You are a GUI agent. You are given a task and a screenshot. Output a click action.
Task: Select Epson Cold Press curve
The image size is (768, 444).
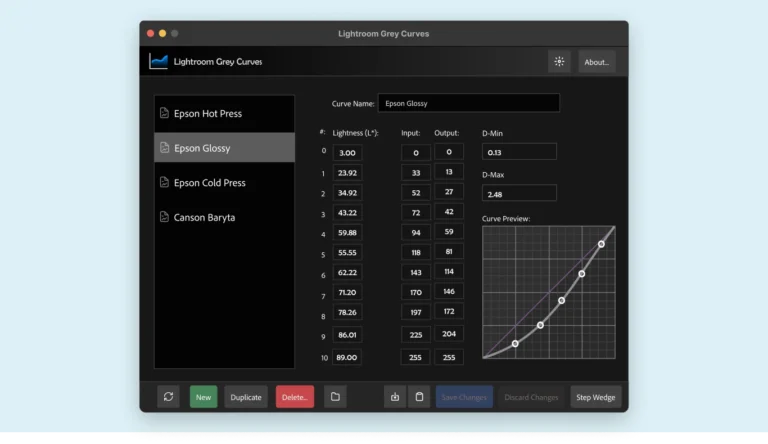pos(224,182)
